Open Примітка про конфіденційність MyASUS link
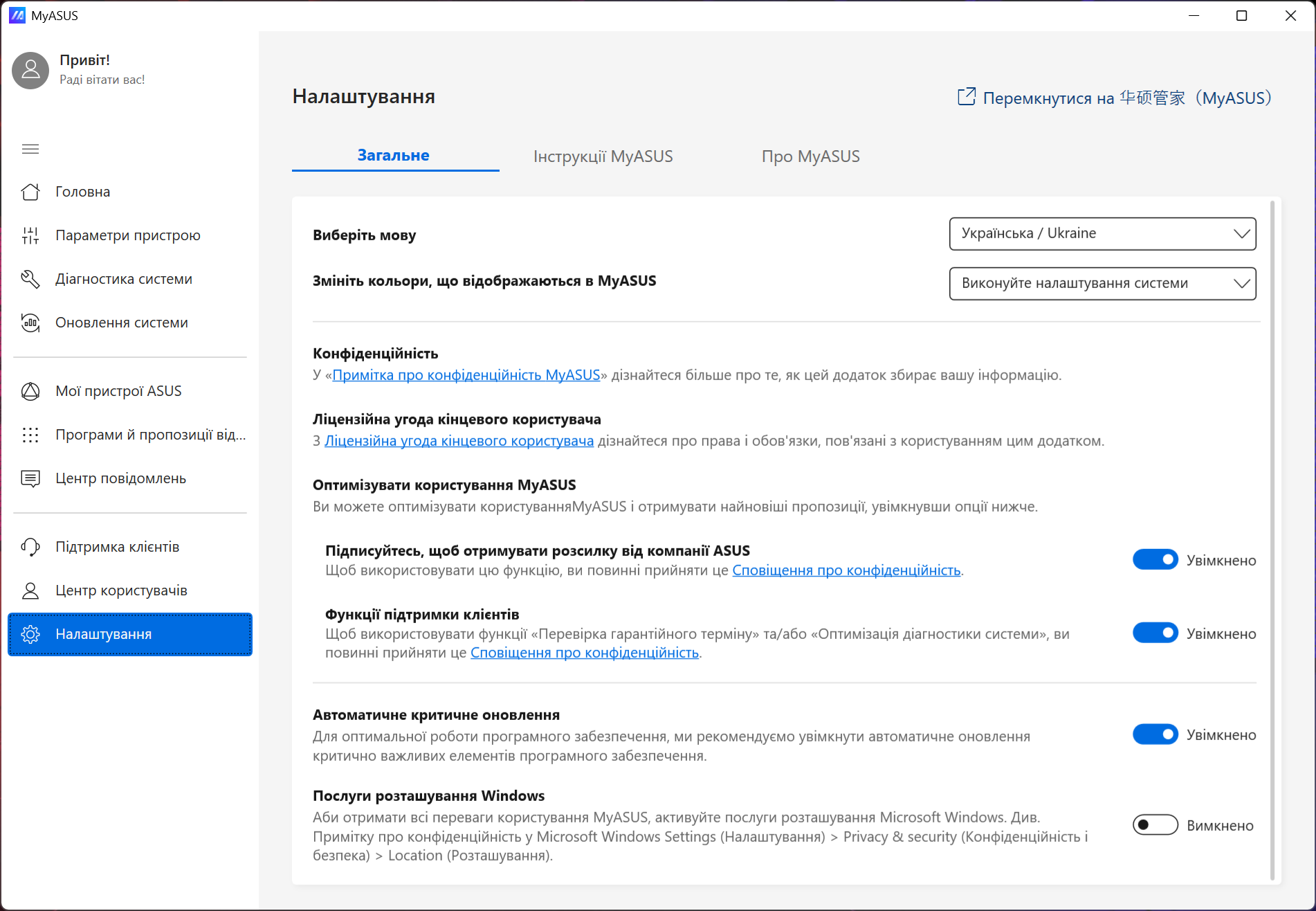This screenshot has width=1316, height=911. 466,375
